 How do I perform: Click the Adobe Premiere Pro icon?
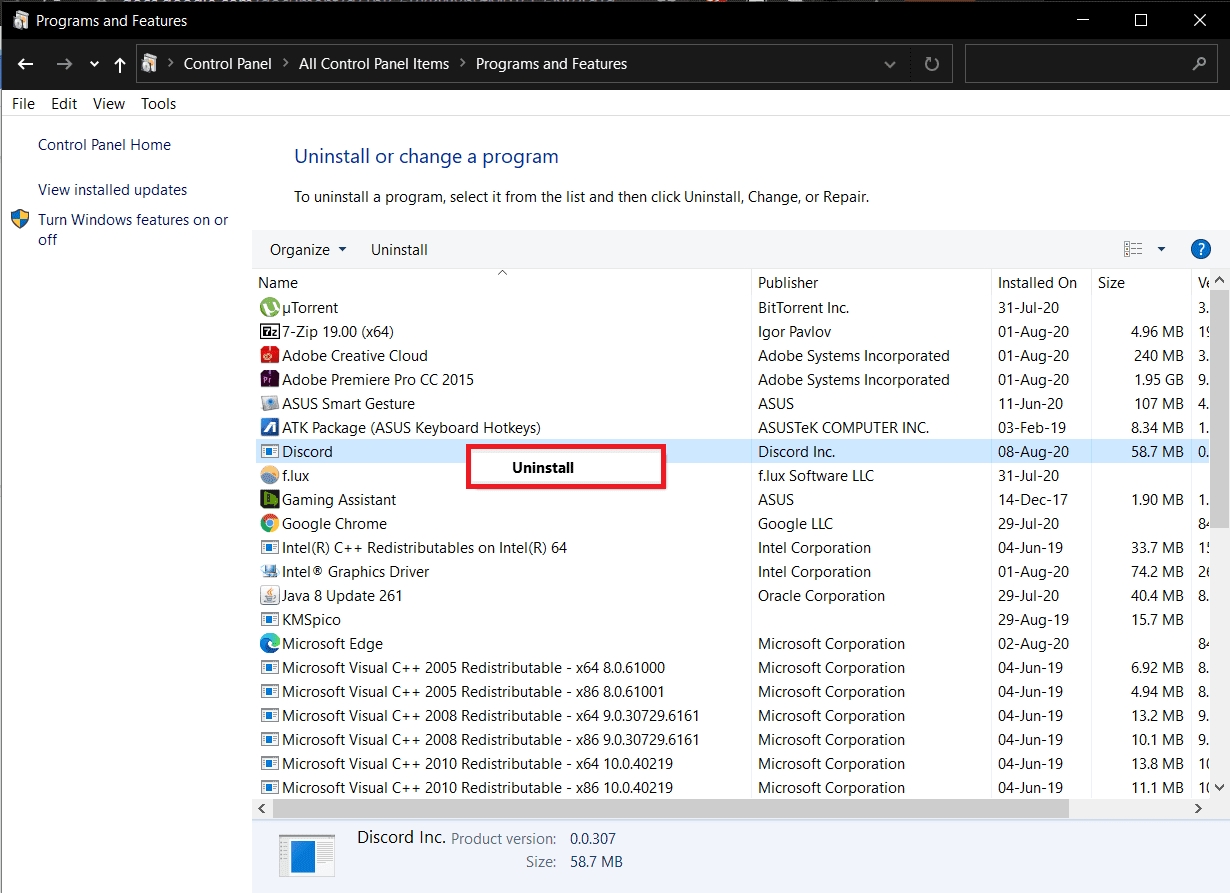point(269,380)
